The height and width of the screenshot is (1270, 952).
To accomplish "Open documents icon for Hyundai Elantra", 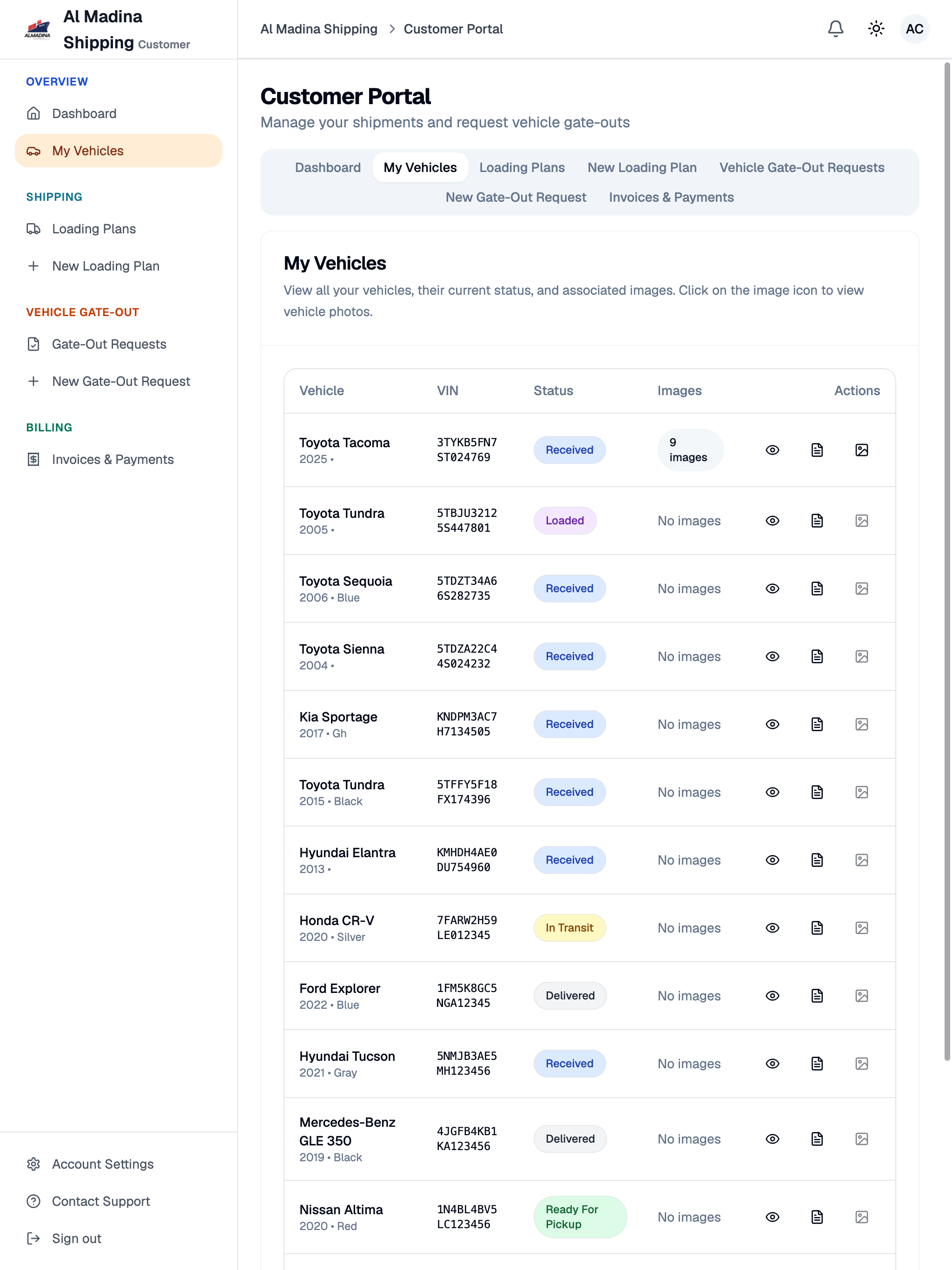I will tap(817, 860).
